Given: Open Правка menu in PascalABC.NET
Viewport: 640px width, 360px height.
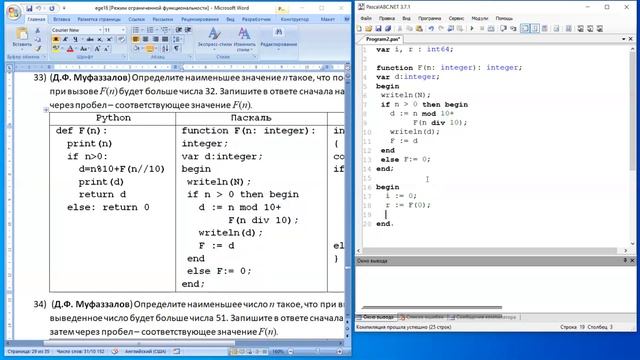Looking at the screenshot, I should coord(387,18).
